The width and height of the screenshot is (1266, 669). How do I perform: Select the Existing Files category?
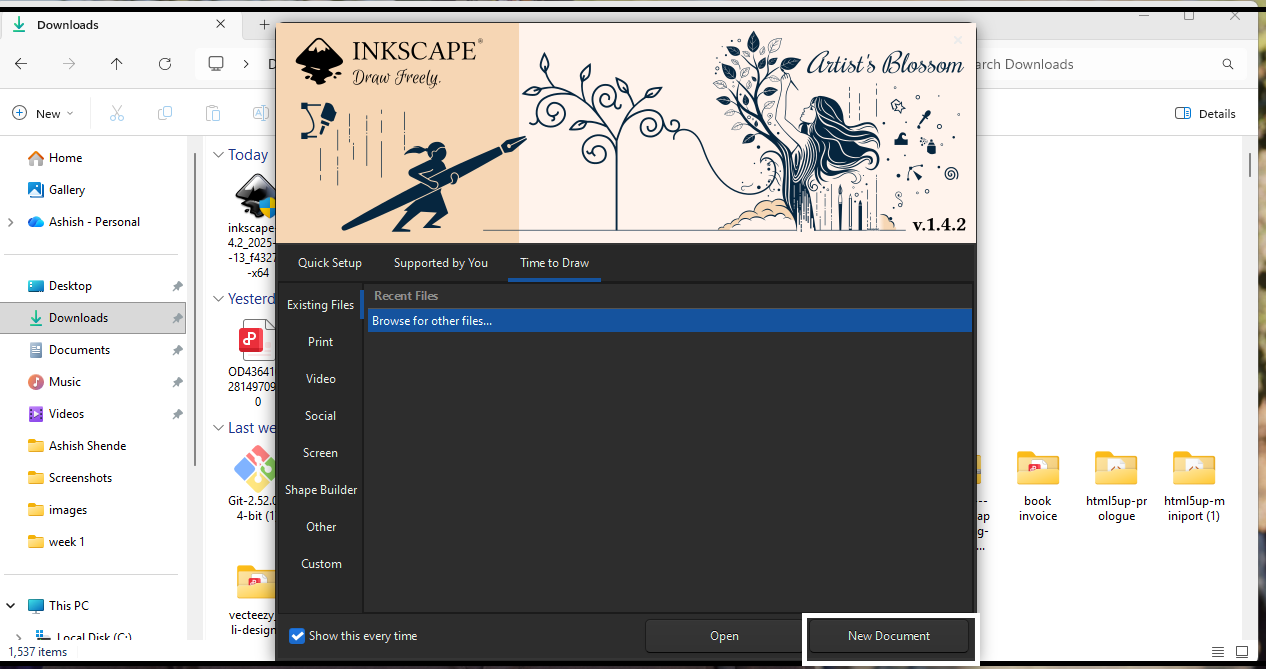point(320,305)
